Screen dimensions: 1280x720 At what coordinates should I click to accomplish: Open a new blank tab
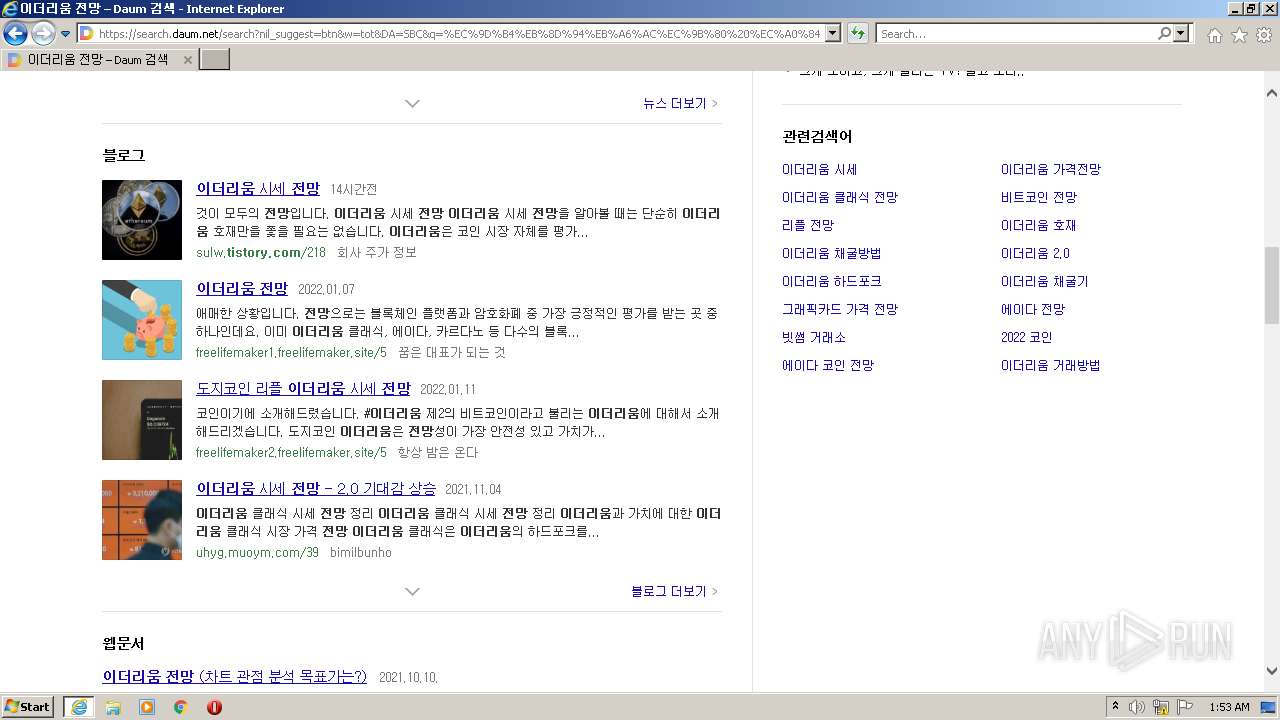[x=215, y=60]
